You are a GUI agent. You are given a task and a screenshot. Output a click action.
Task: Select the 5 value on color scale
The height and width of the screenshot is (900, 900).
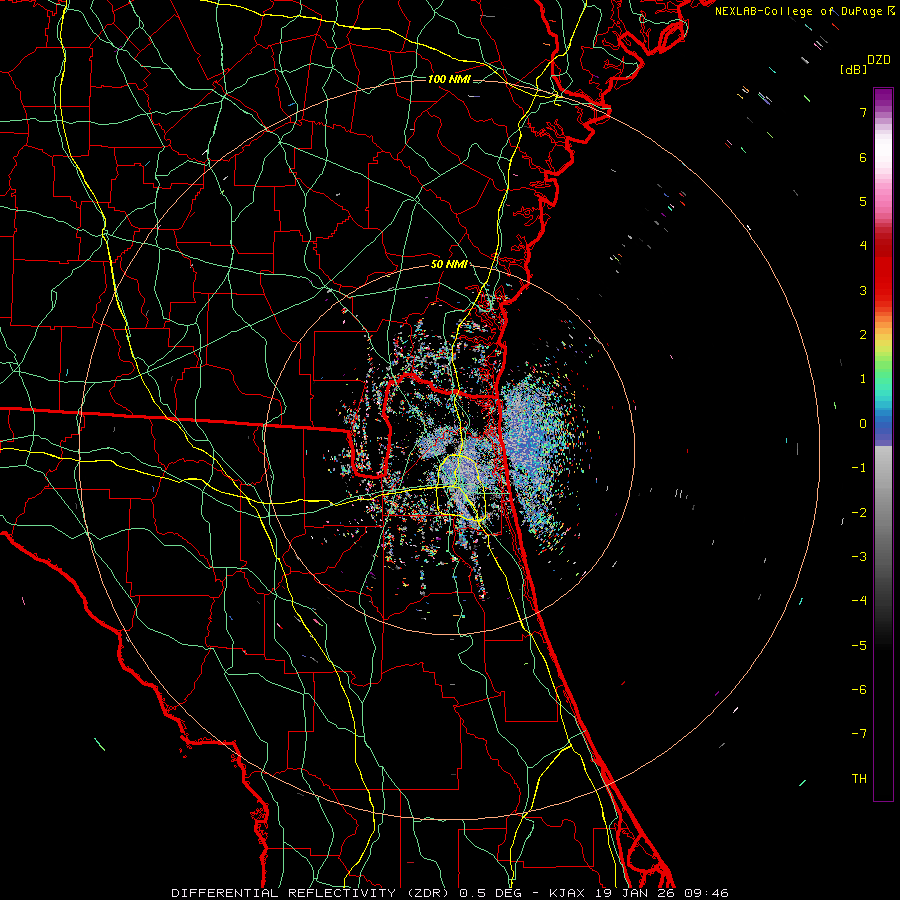coord(863,201)
